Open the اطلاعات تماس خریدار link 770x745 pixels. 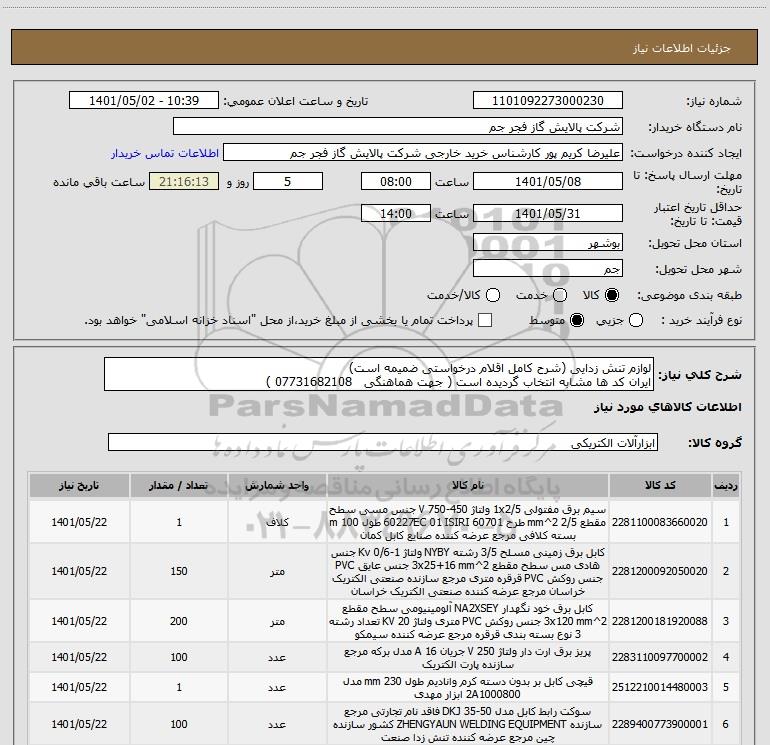[x=165, y=153]
